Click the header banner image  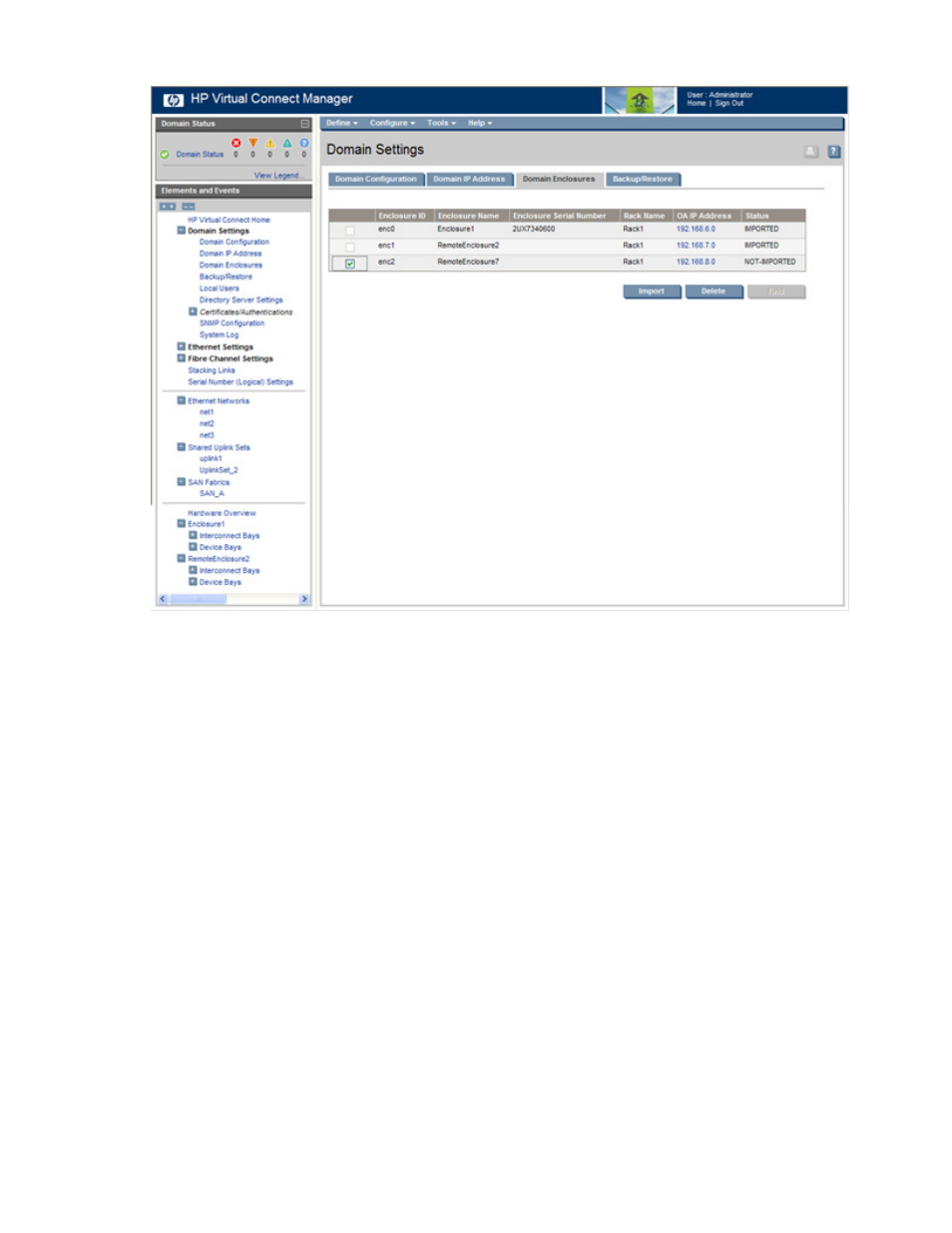[x=639, y=100]
